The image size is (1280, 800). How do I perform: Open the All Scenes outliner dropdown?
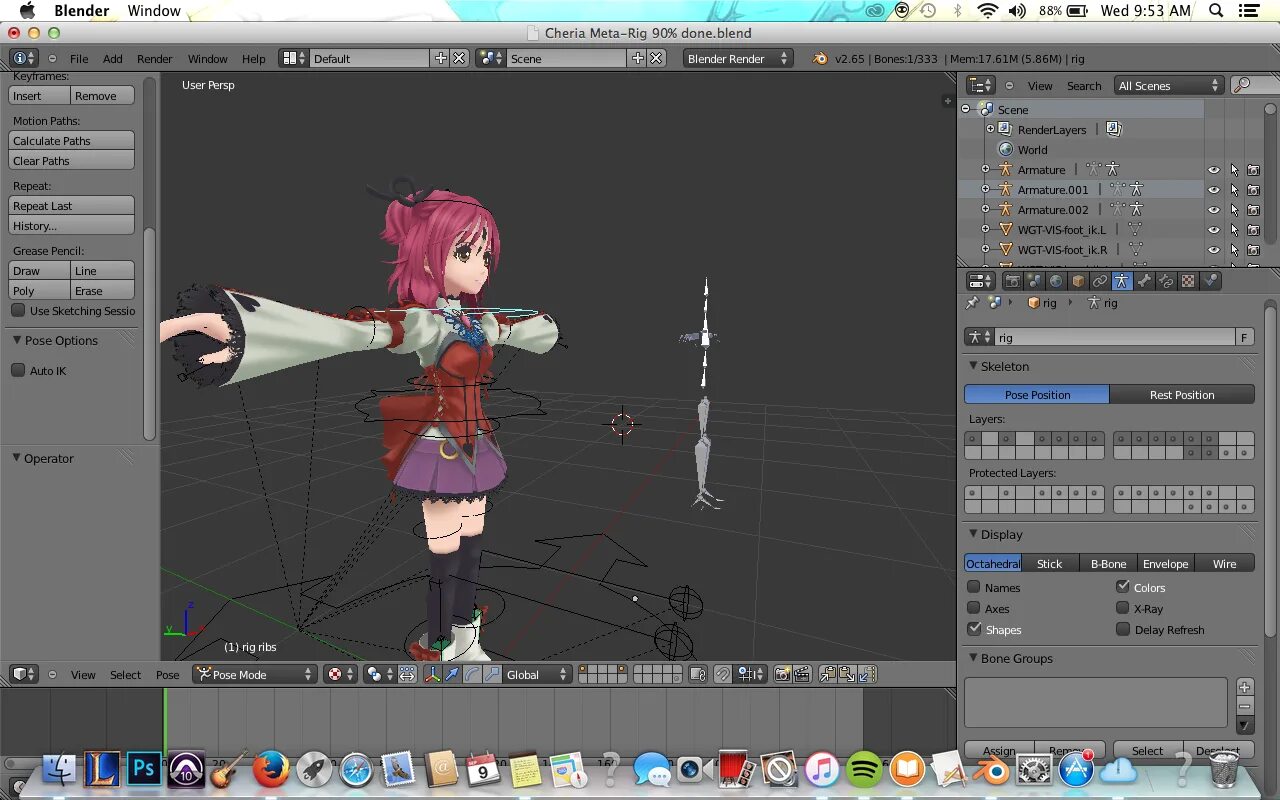coord(1169,86)
